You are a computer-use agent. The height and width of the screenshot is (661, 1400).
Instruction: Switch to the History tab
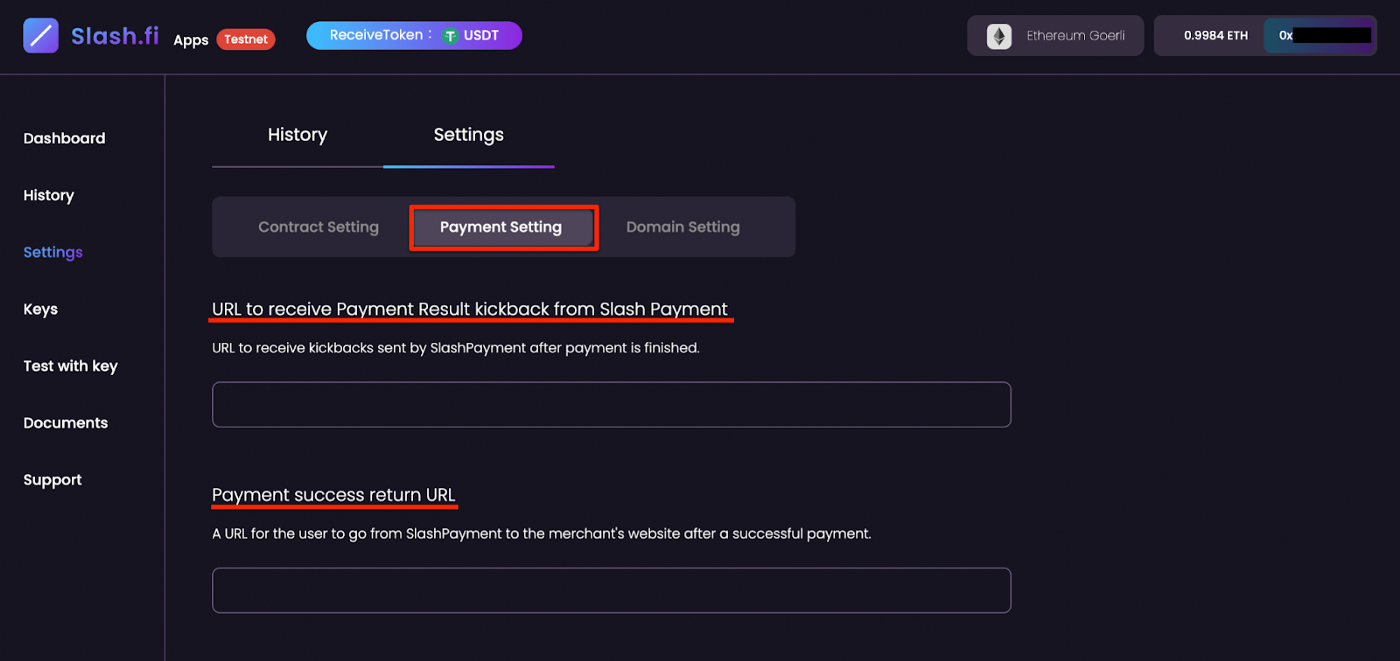click(x=297, y=134)
